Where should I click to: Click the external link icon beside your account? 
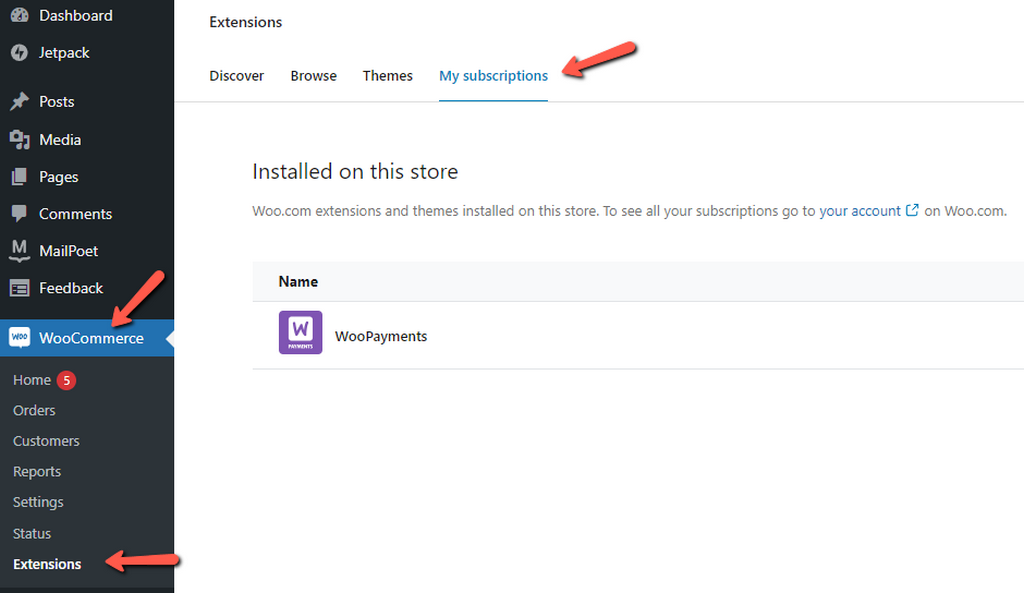coord(911,210)
